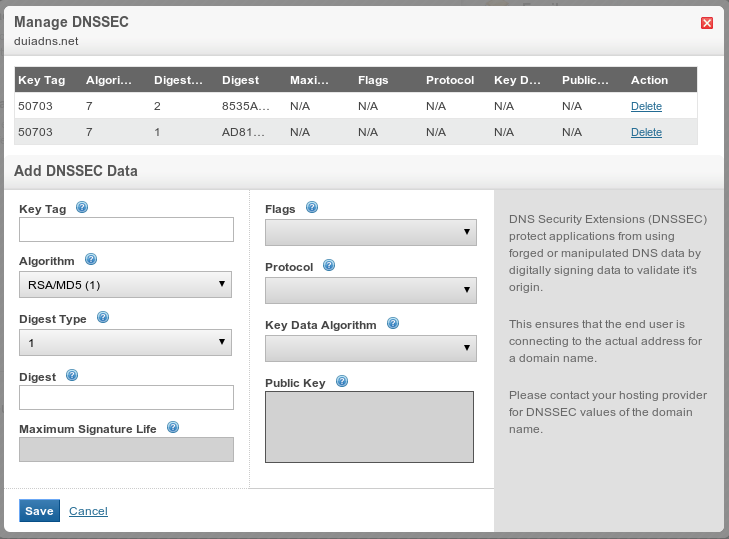Show help for Maximum Signature Life
Screen dimensions: 729x539
(x=173, y=427)
